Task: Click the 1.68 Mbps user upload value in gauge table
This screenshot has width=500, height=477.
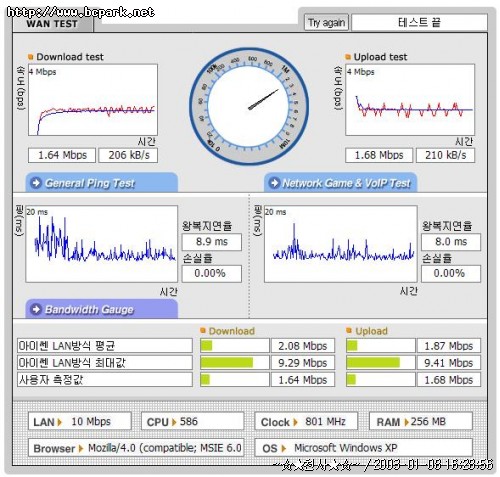Action: click(449, 380)
